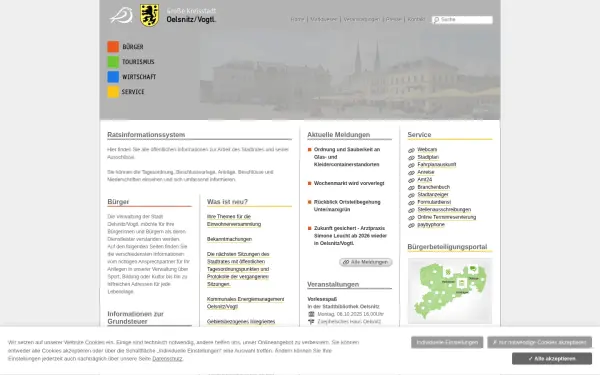Open the Vorlesespaß event title
600x375 pixels.
322,299
